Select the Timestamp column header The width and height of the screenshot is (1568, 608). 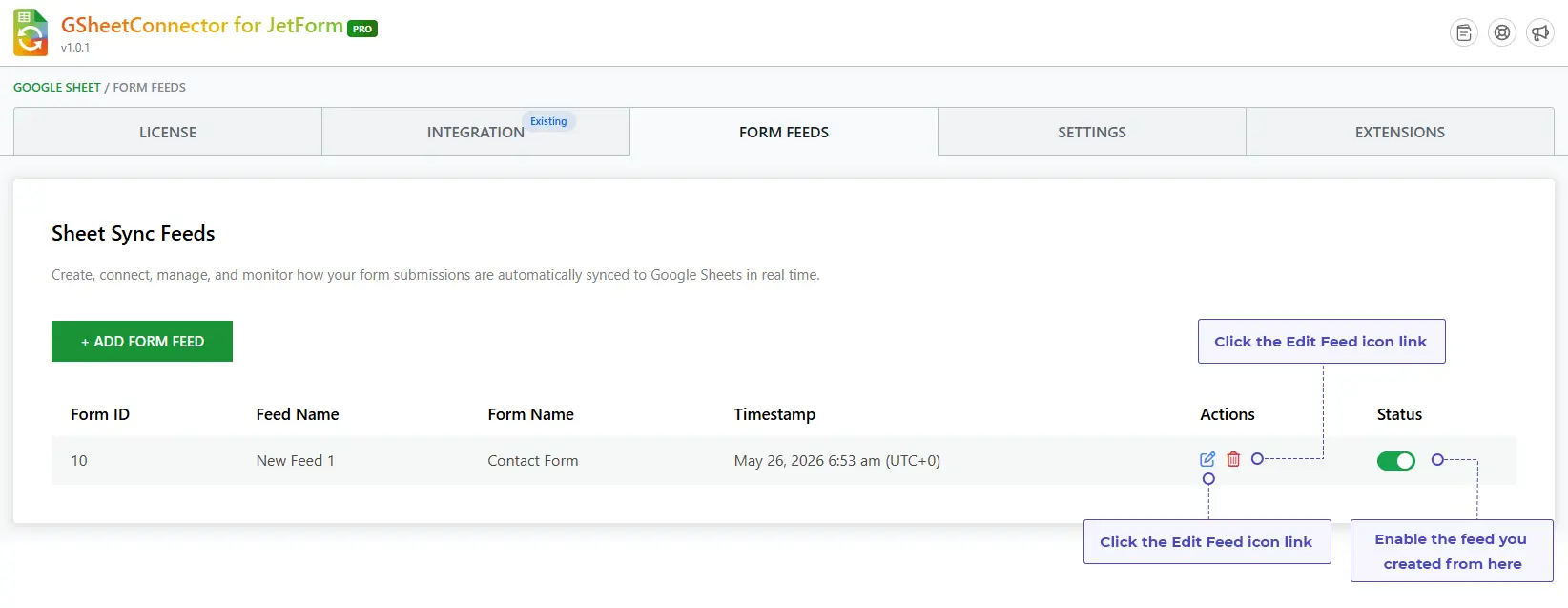pos(774,414)
